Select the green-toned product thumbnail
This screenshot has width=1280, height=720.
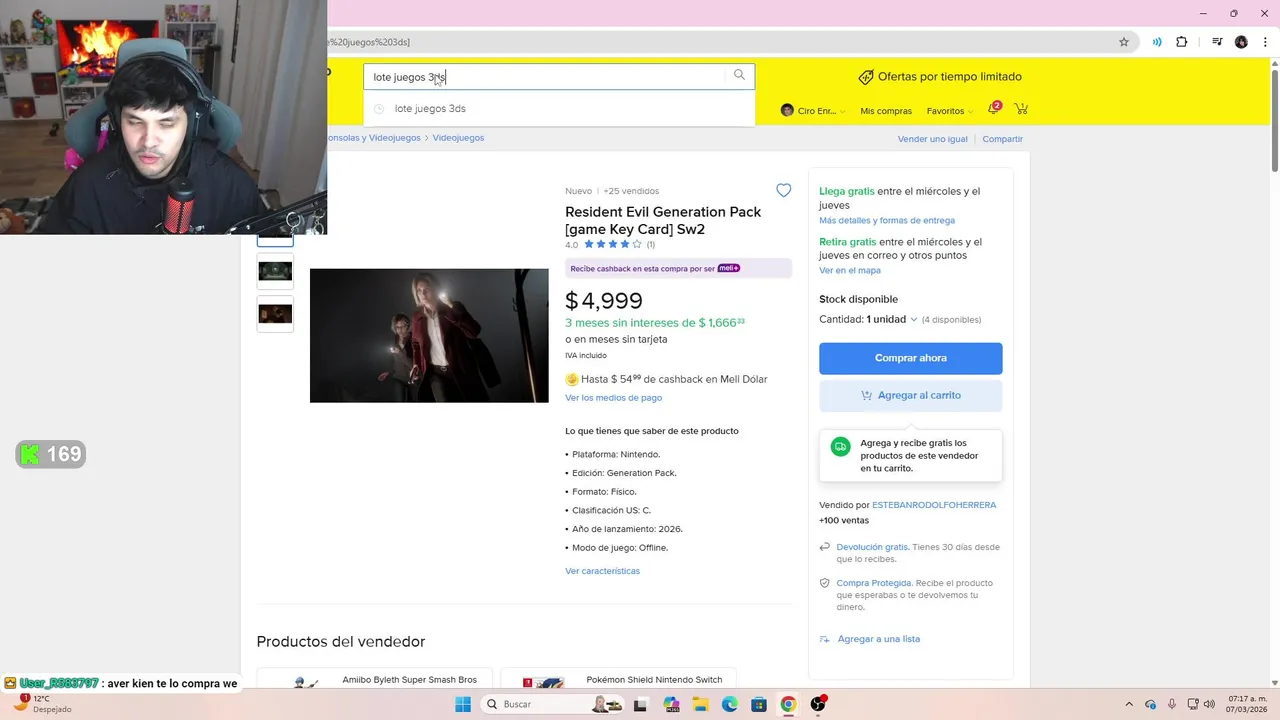click(275, 271)
